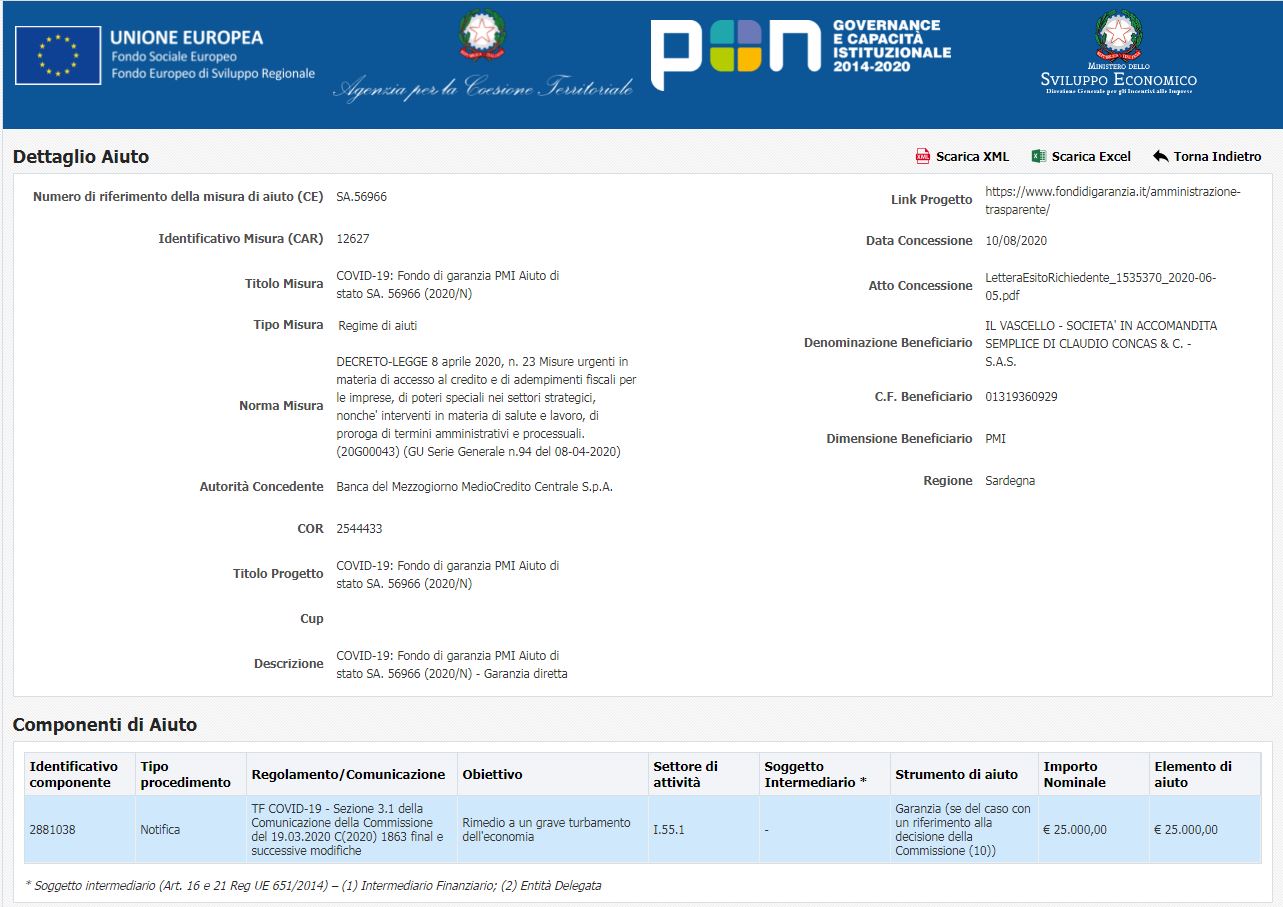Click the Rimedio a un grave turbamento cell

coord(552,829)
